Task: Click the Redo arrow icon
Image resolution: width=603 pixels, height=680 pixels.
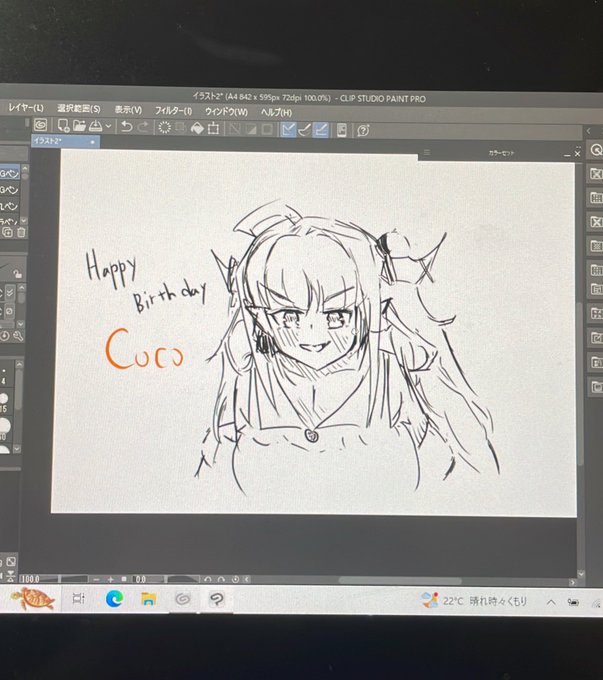Action: click(x=143, y=127)
